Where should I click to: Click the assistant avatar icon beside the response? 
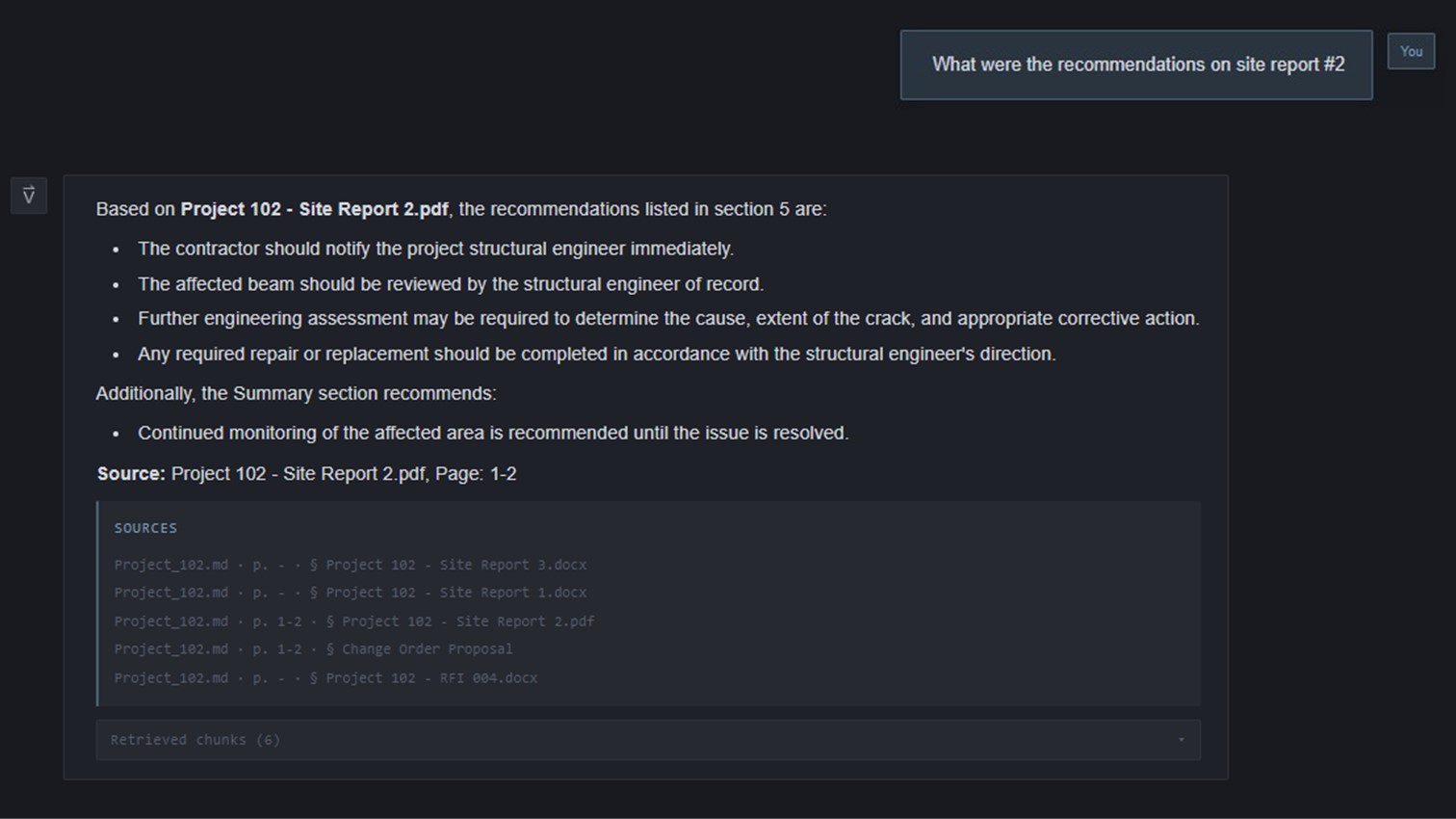29,196
